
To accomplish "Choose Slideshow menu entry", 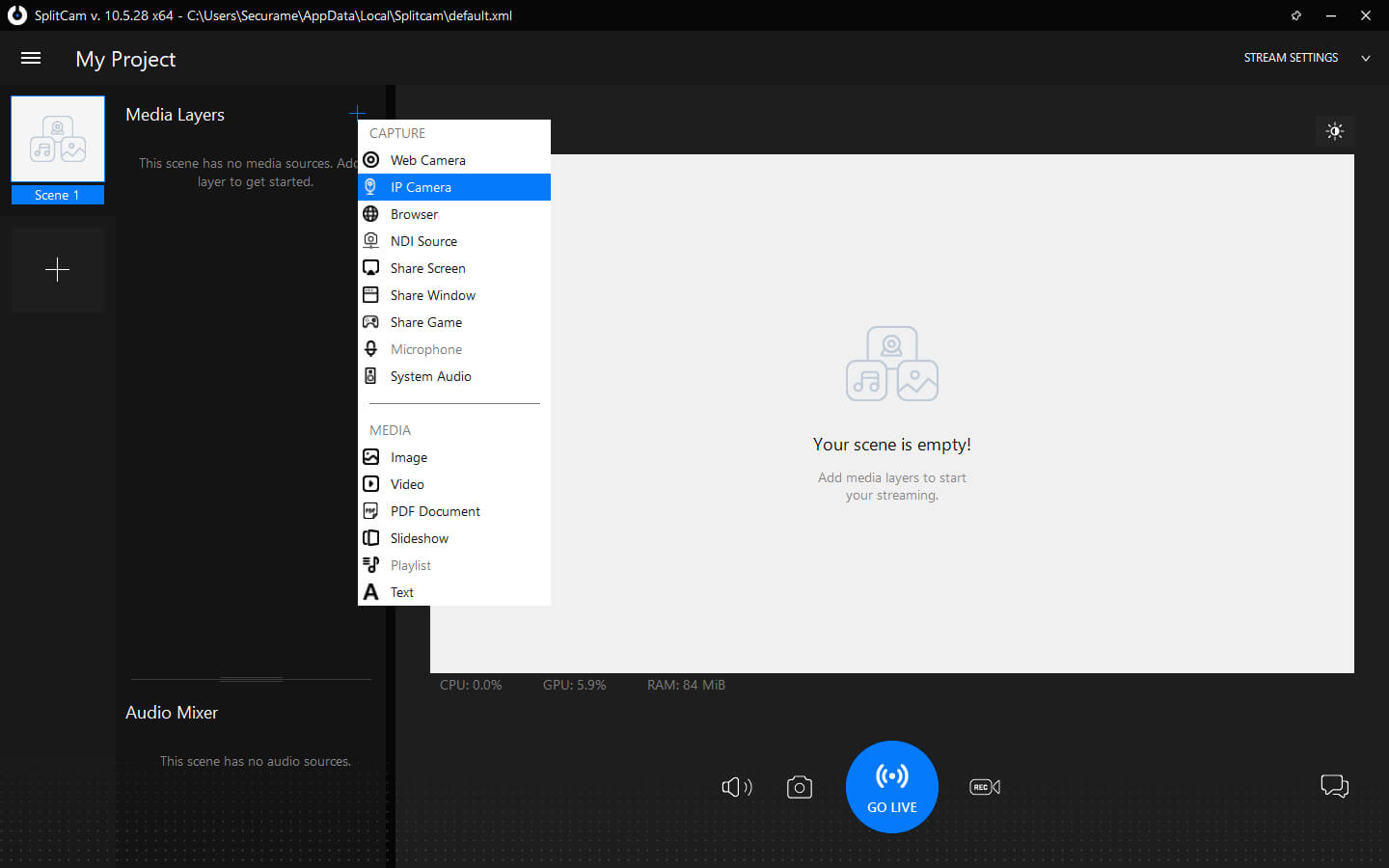I will pos(454,538).
